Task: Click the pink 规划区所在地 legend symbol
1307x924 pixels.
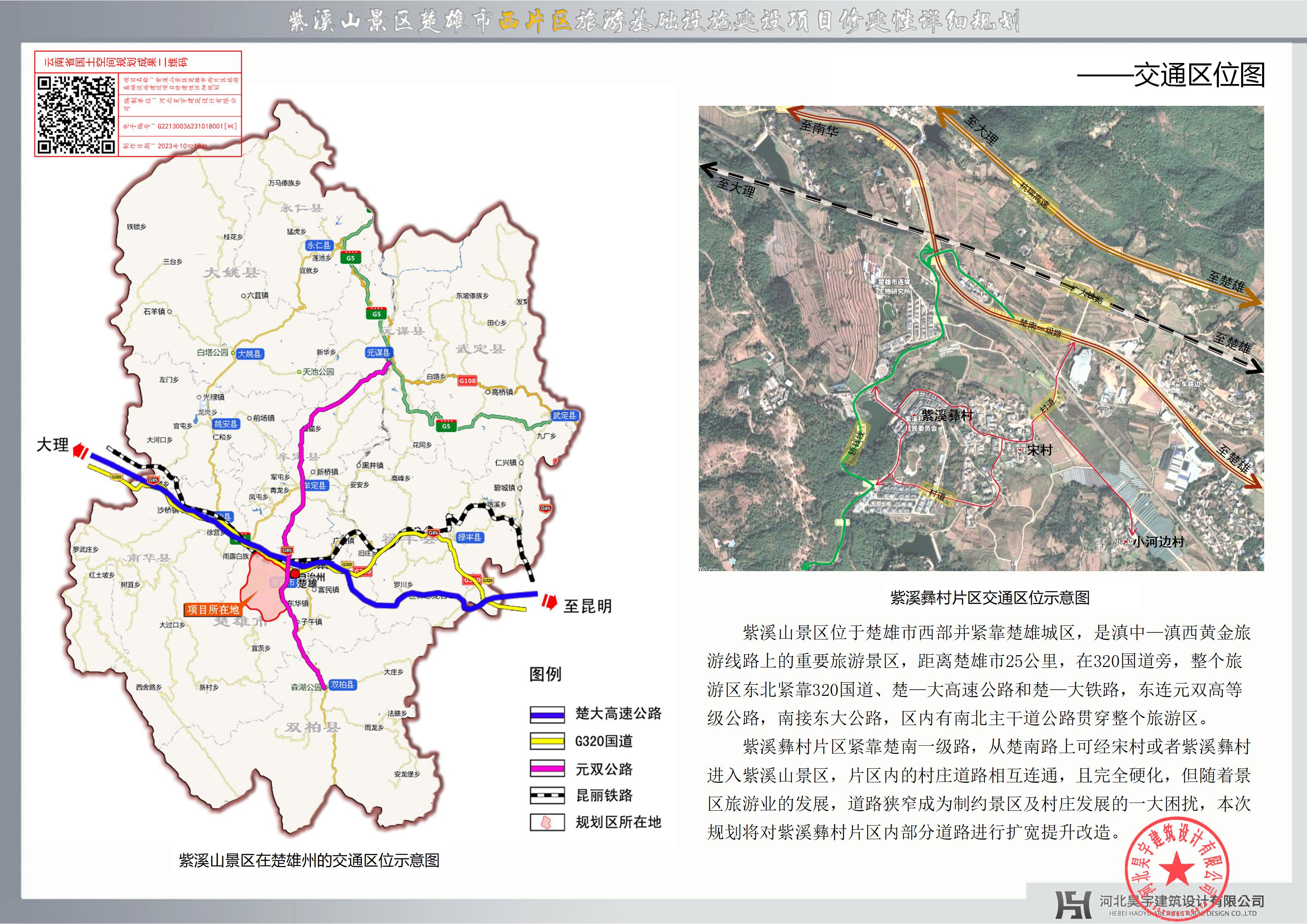Action: (547, 823)
